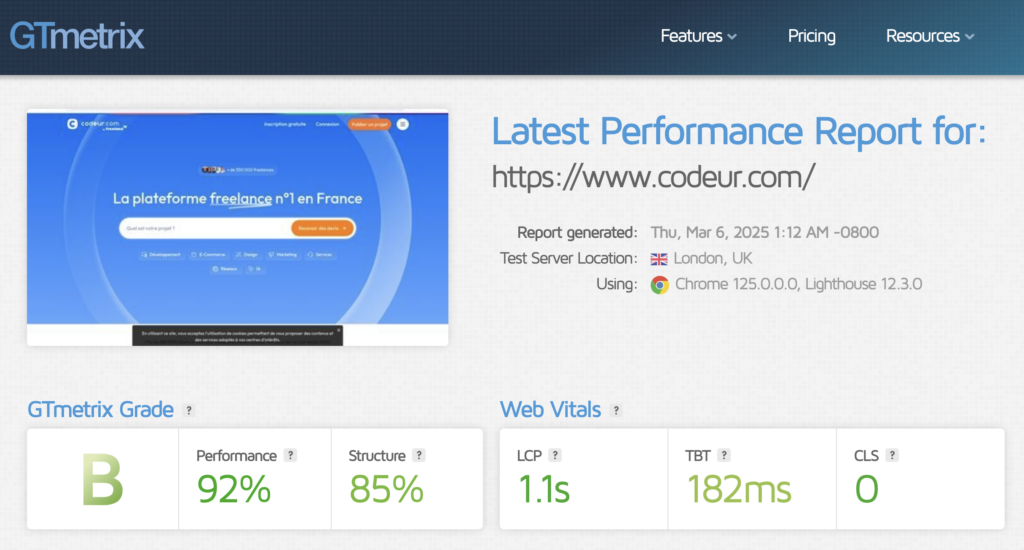1024x550 pixels.
Task: Click the help icon beside Web Vitals
Action: point(616,410)
